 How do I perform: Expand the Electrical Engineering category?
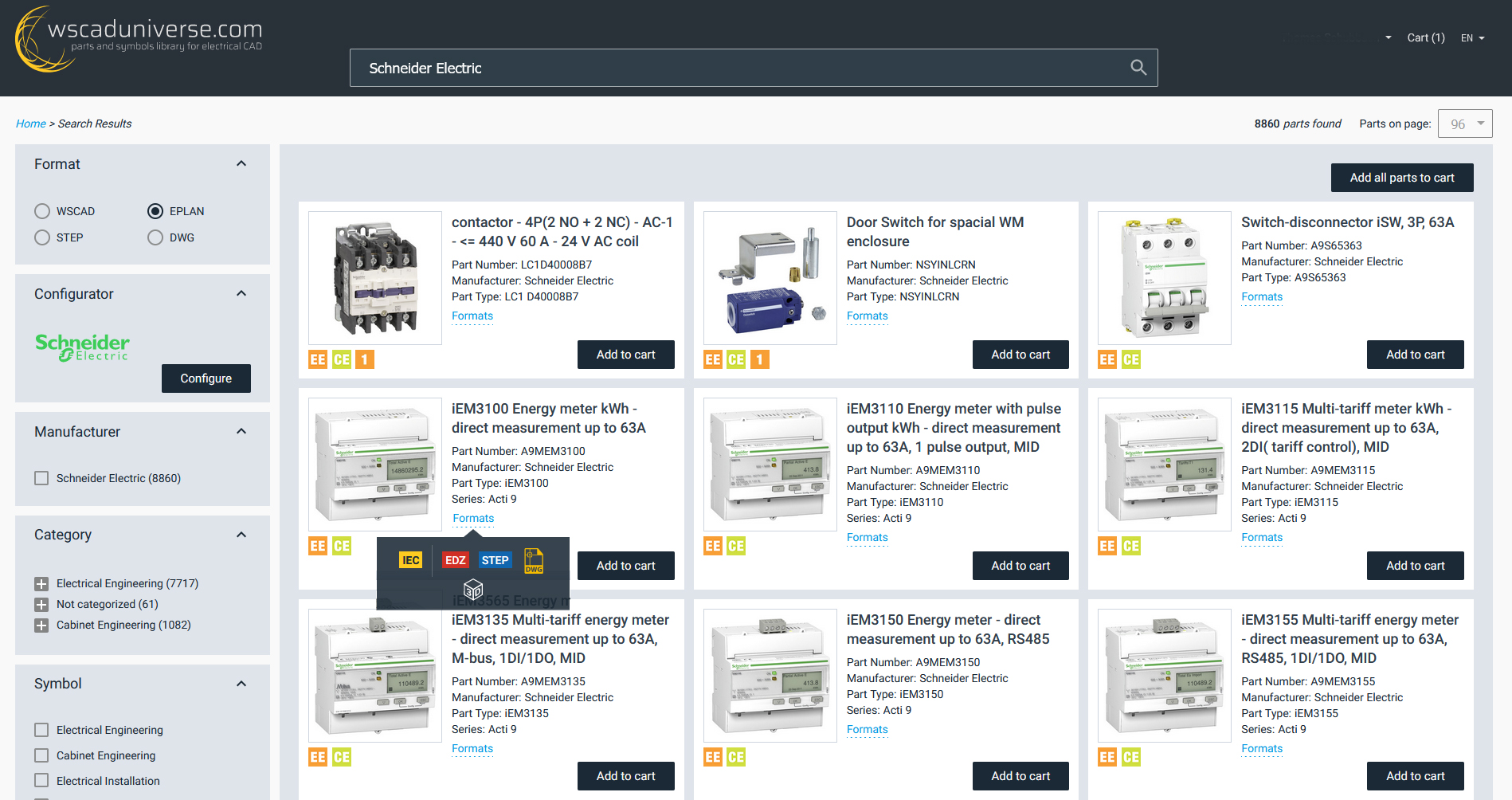pos(41,583)
